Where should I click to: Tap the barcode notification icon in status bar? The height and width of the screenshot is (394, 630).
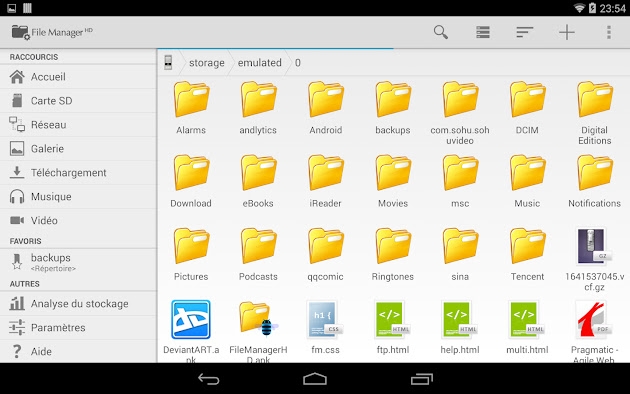[x=27, y=8]
